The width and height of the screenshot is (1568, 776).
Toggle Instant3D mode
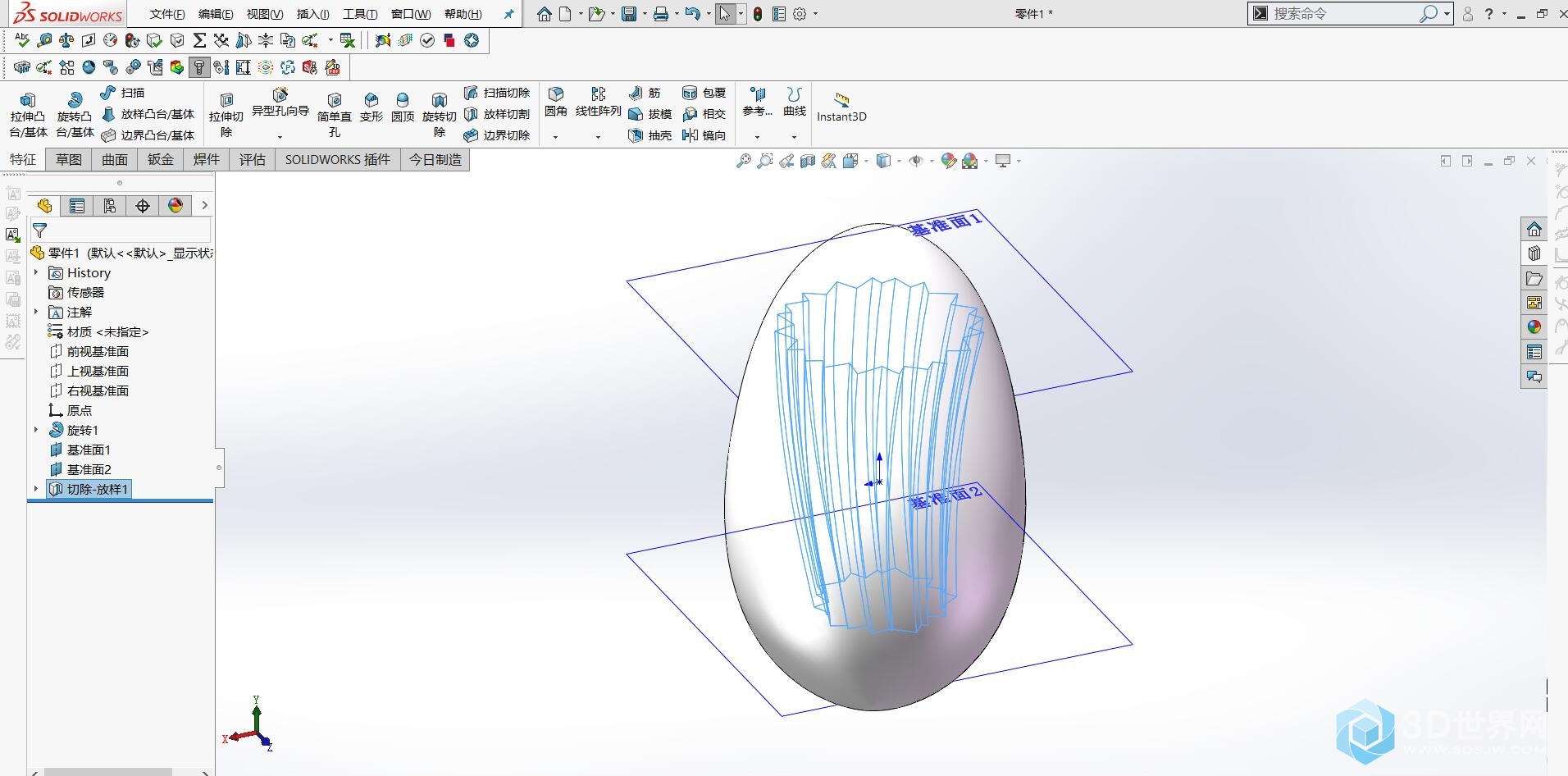click(x=841, y=107)
